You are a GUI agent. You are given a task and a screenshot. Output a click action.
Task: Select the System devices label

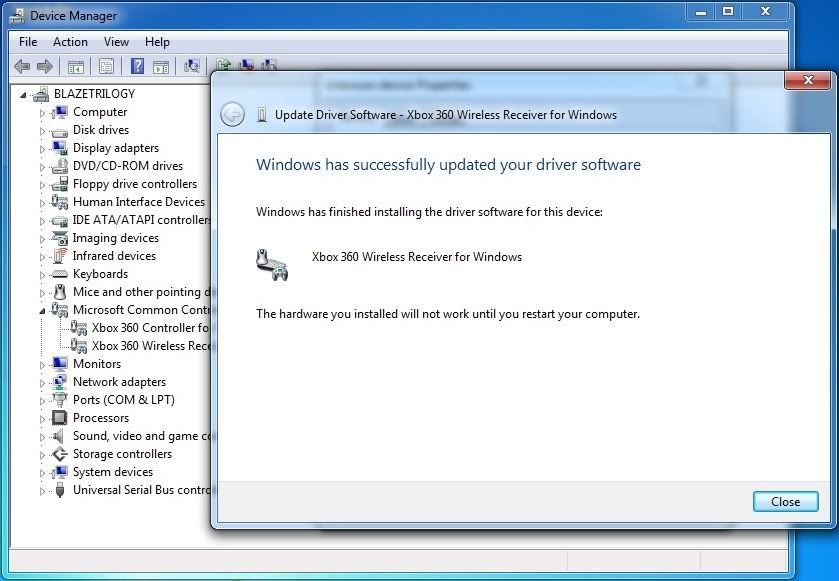coord(113,472)
